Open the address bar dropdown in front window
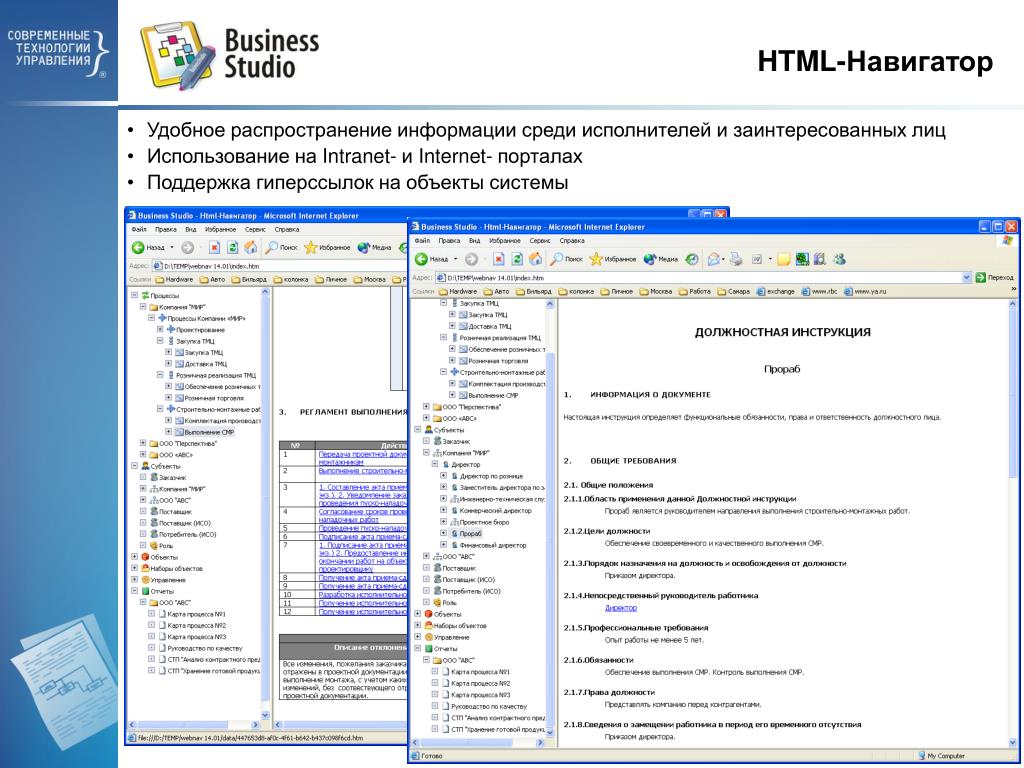Screen dimensions: 1024x768 coord(967,278)
